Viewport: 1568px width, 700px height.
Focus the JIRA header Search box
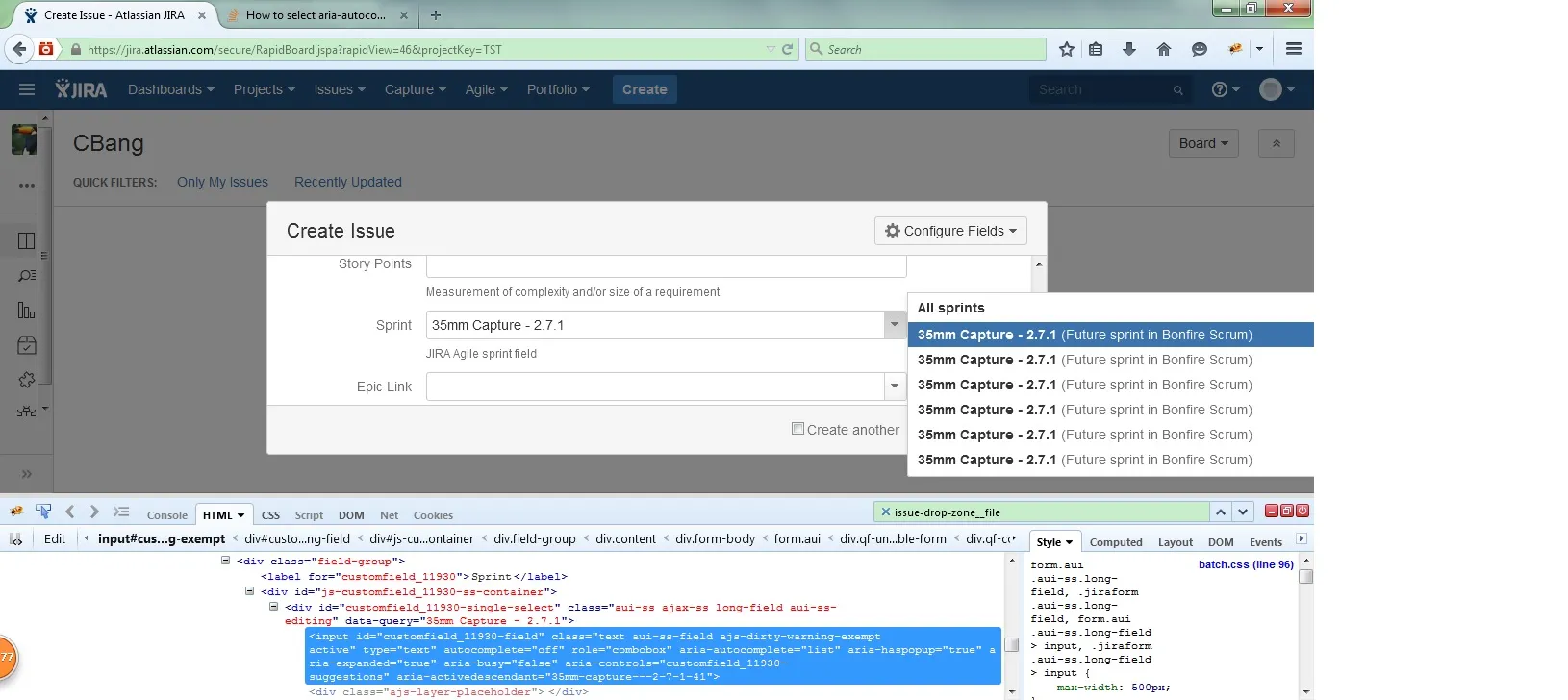click(x=1110, y=89)
